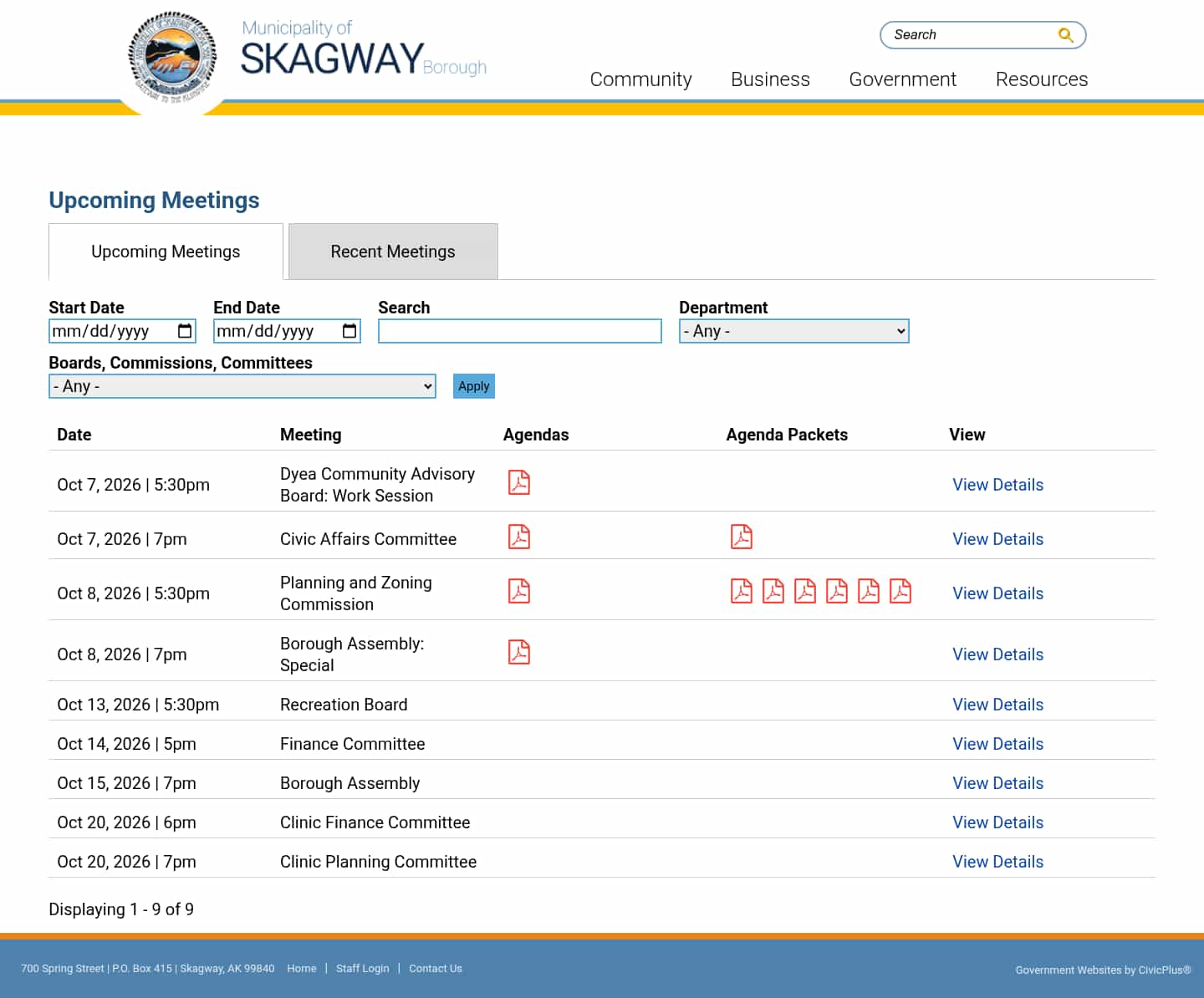Open Civic Affairs Committee agenda packet PDF

click(x=742, y=537)
